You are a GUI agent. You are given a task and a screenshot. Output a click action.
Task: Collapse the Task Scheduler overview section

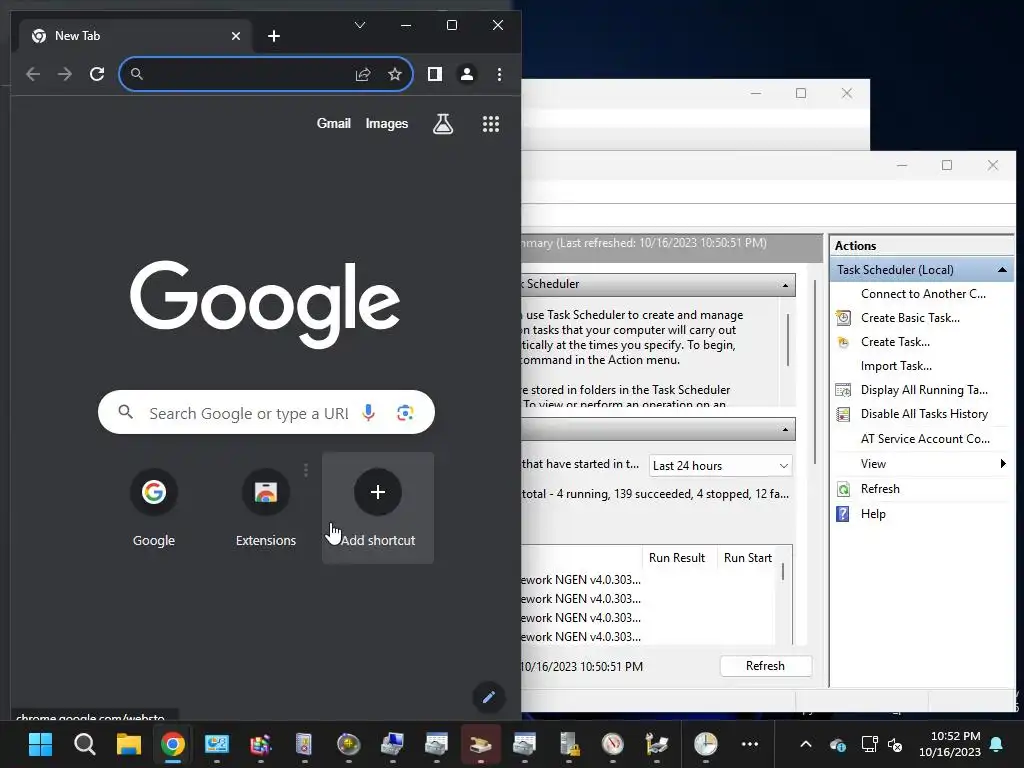tap(786, 285)
